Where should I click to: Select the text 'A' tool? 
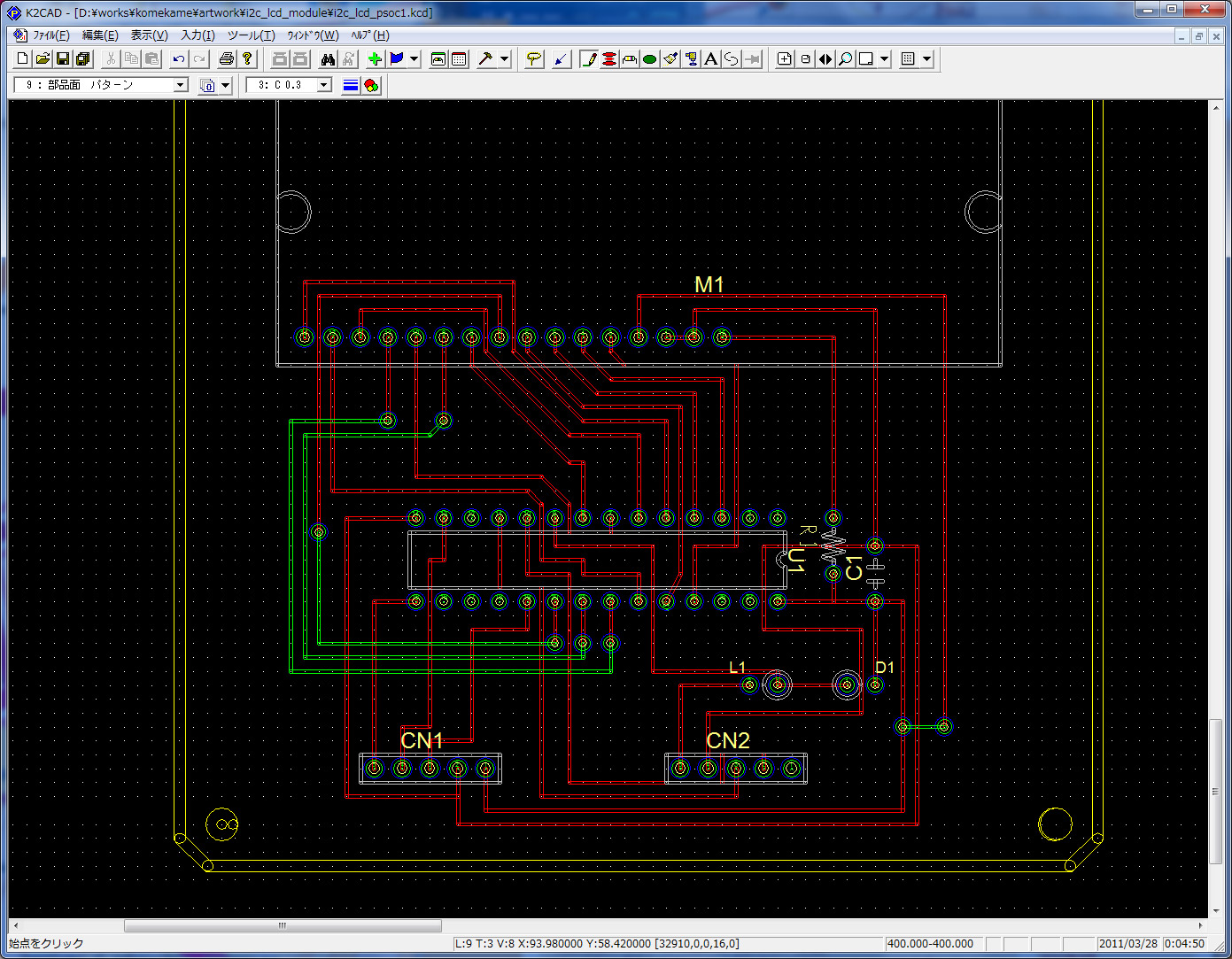[x=710, y=59]
